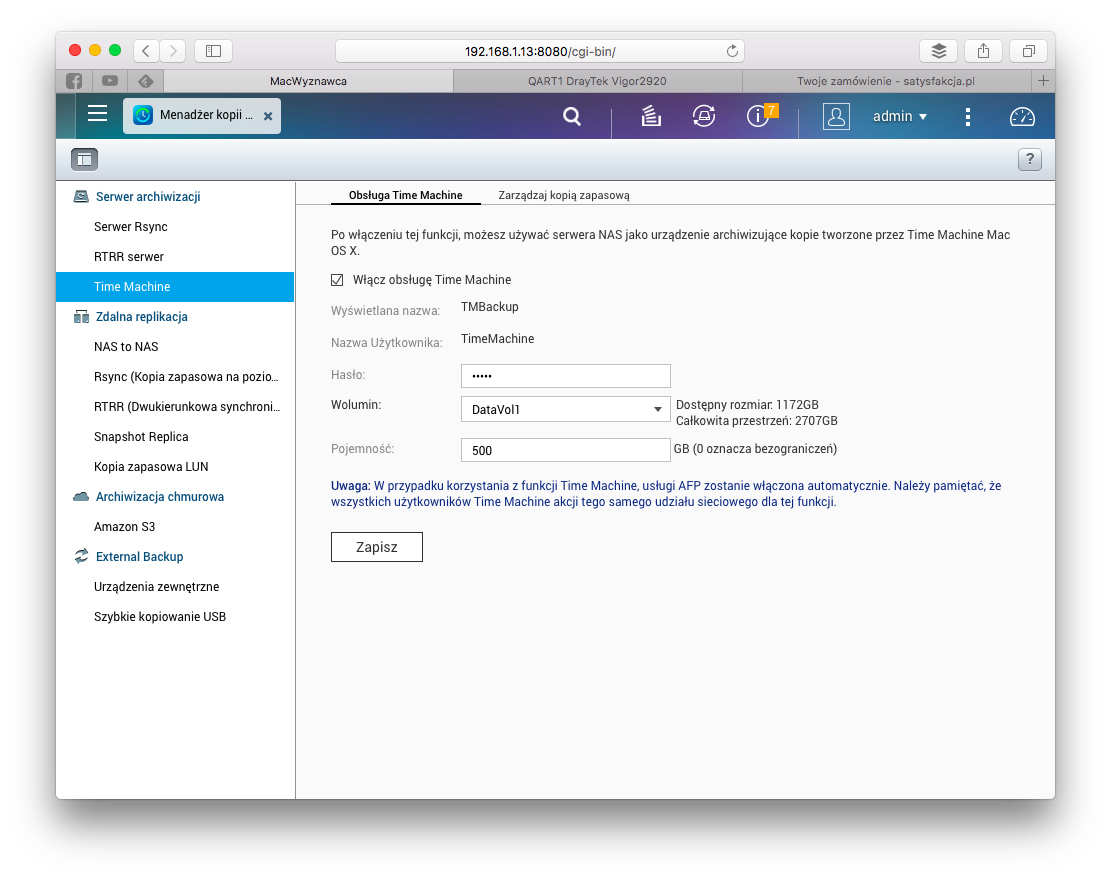1111x879 pixels.
Task: Open the help question mark button
Action: point(1030,159)
